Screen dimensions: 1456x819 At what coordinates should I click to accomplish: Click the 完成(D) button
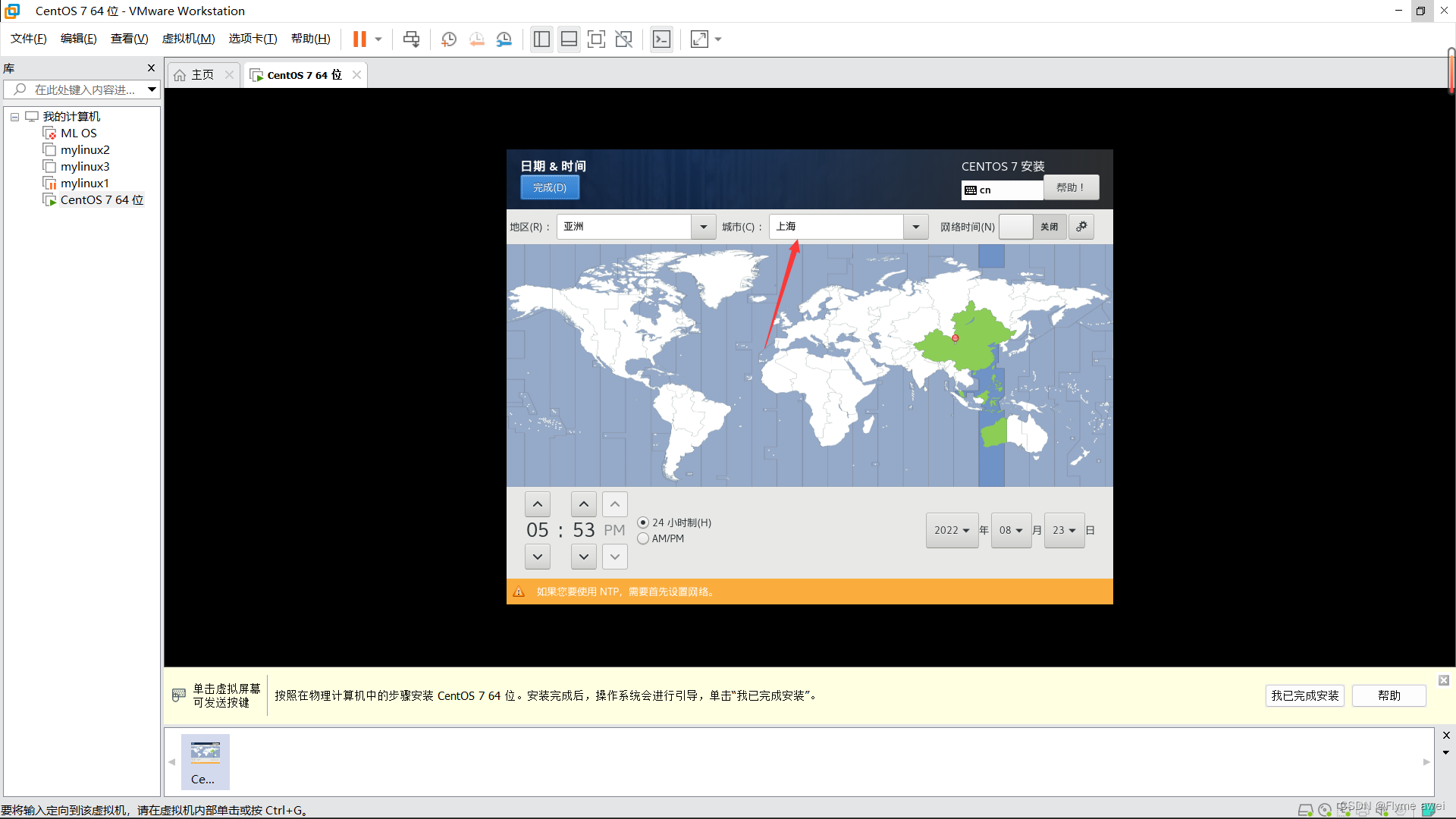[550, 187]
